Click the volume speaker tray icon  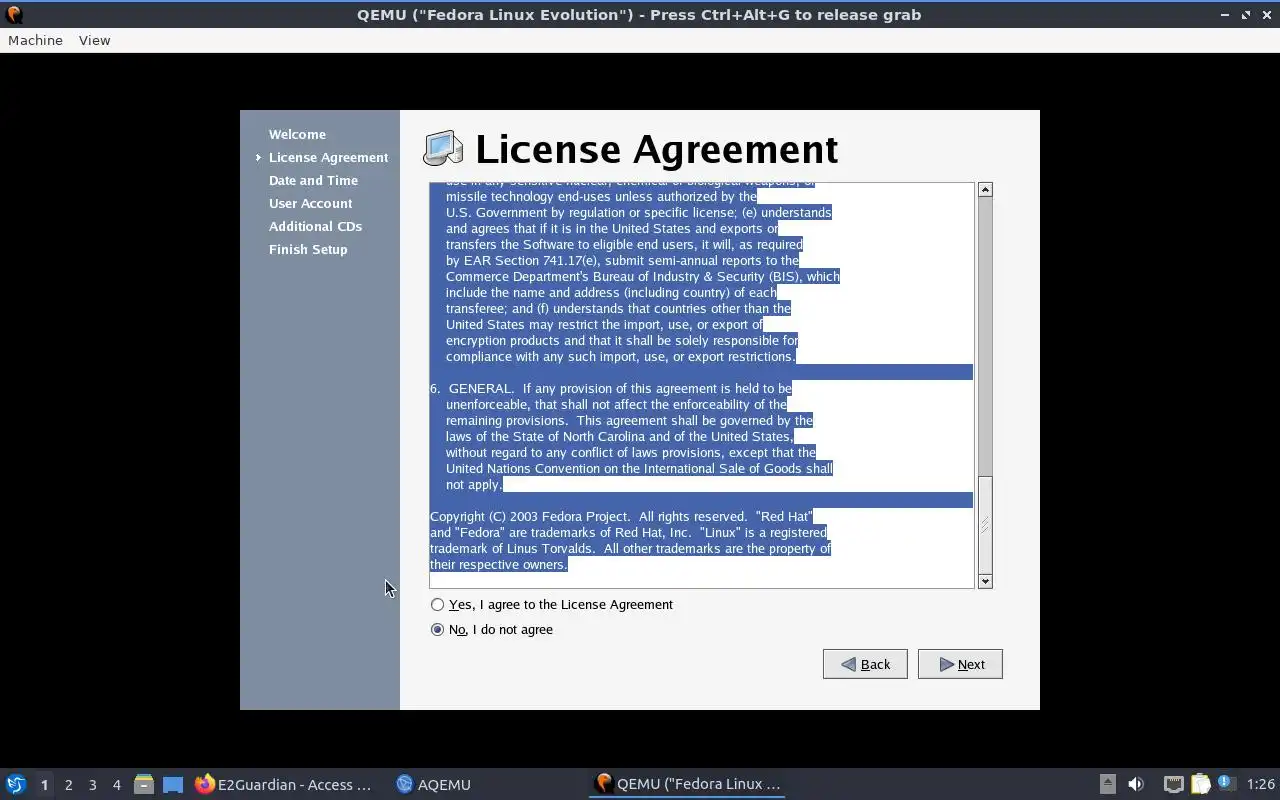click(1136, 784)
